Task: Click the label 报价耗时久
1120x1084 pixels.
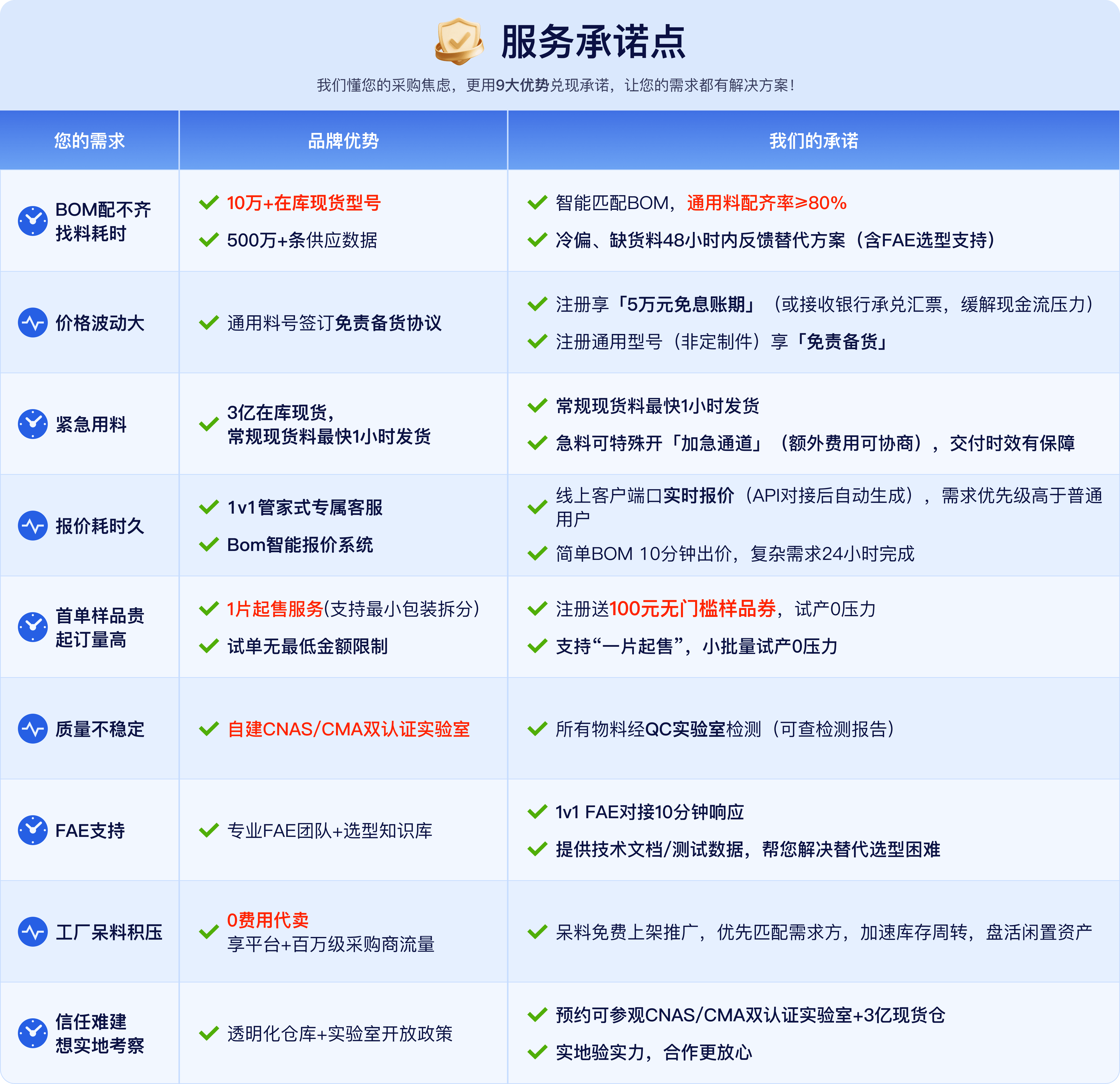Action: coord(100,526)
